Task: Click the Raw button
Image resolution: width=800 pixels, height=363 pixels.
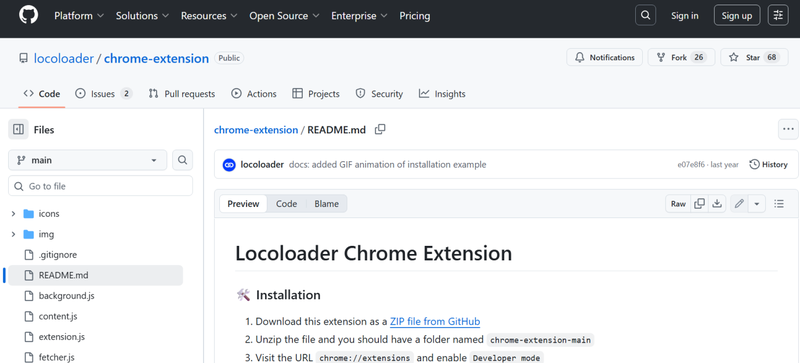Action: pos(678,204)
